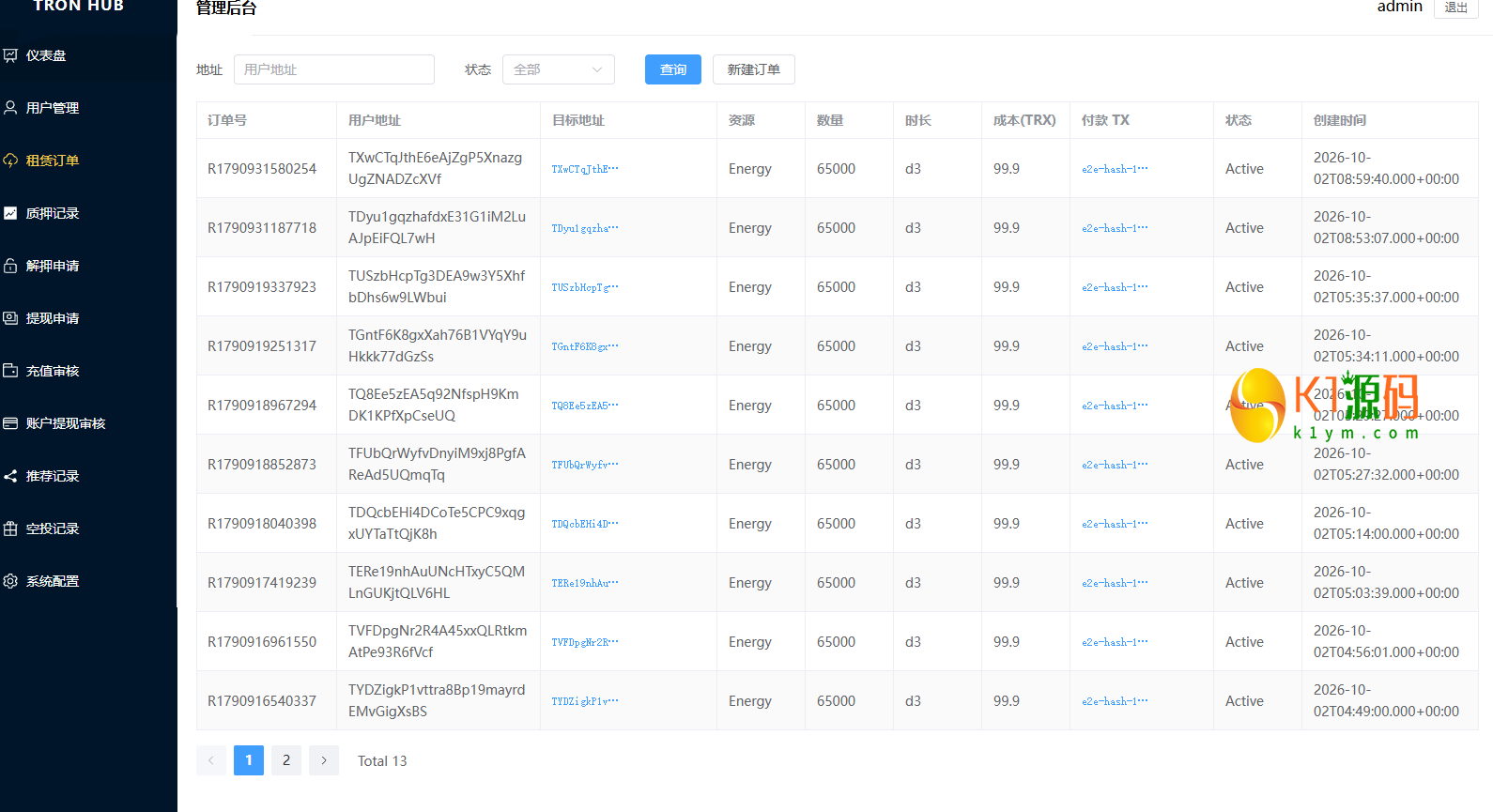Select 质押记录 in the sidebar
Image resolution: width=1493 pixels, height=812 pixels.
[88, 213]
